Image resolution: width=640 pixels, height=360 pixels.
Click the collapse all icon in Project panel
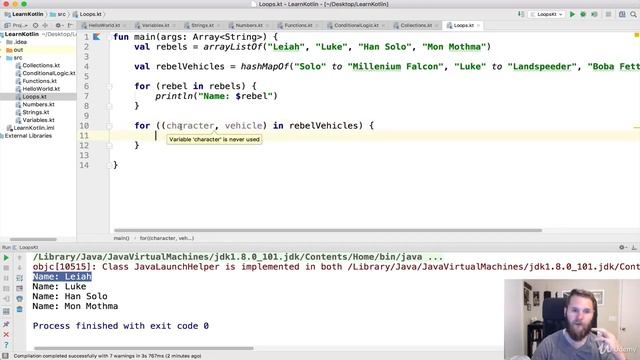(45, 25)
